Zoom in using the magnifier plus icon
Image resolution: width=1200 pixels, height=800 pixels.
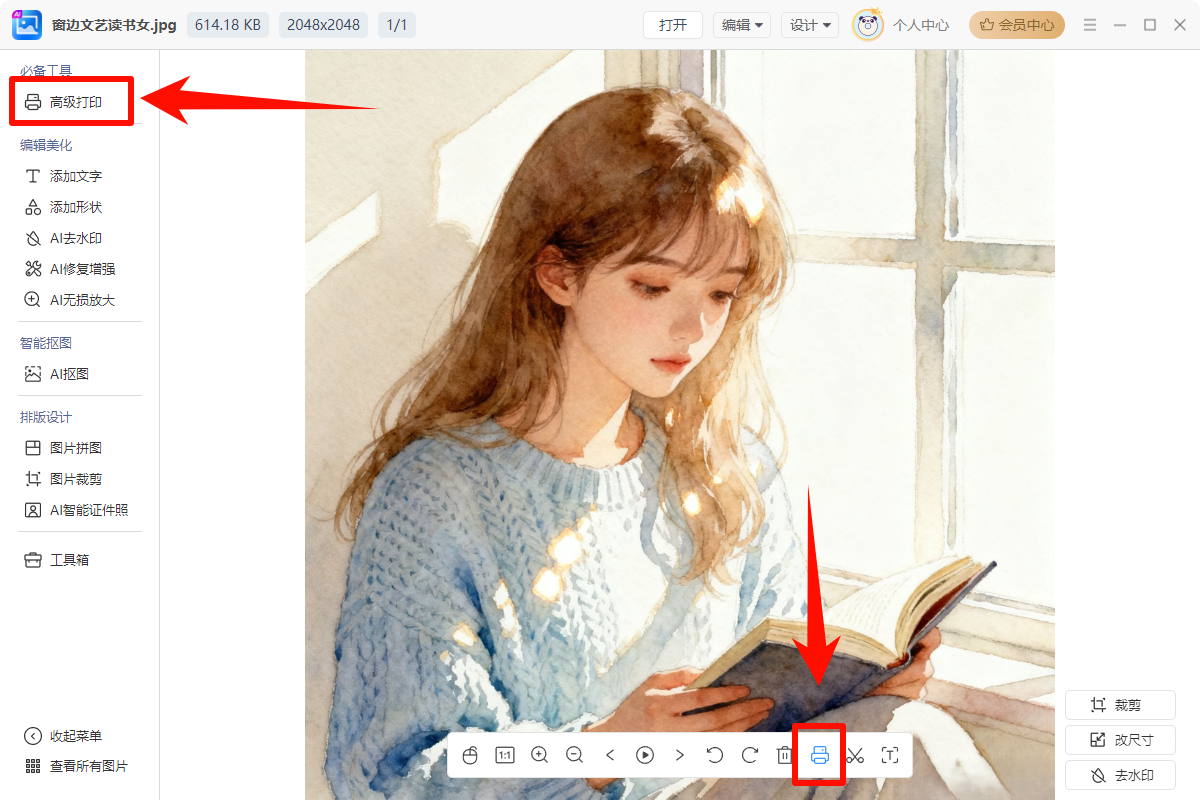point(540,755)
